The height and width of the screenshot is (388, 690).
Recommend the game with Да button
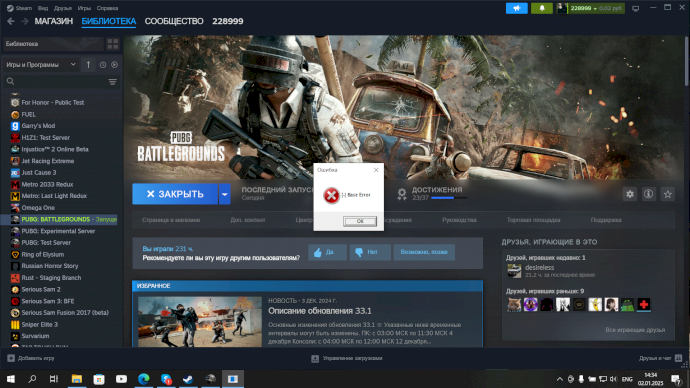tap(327, 252)
